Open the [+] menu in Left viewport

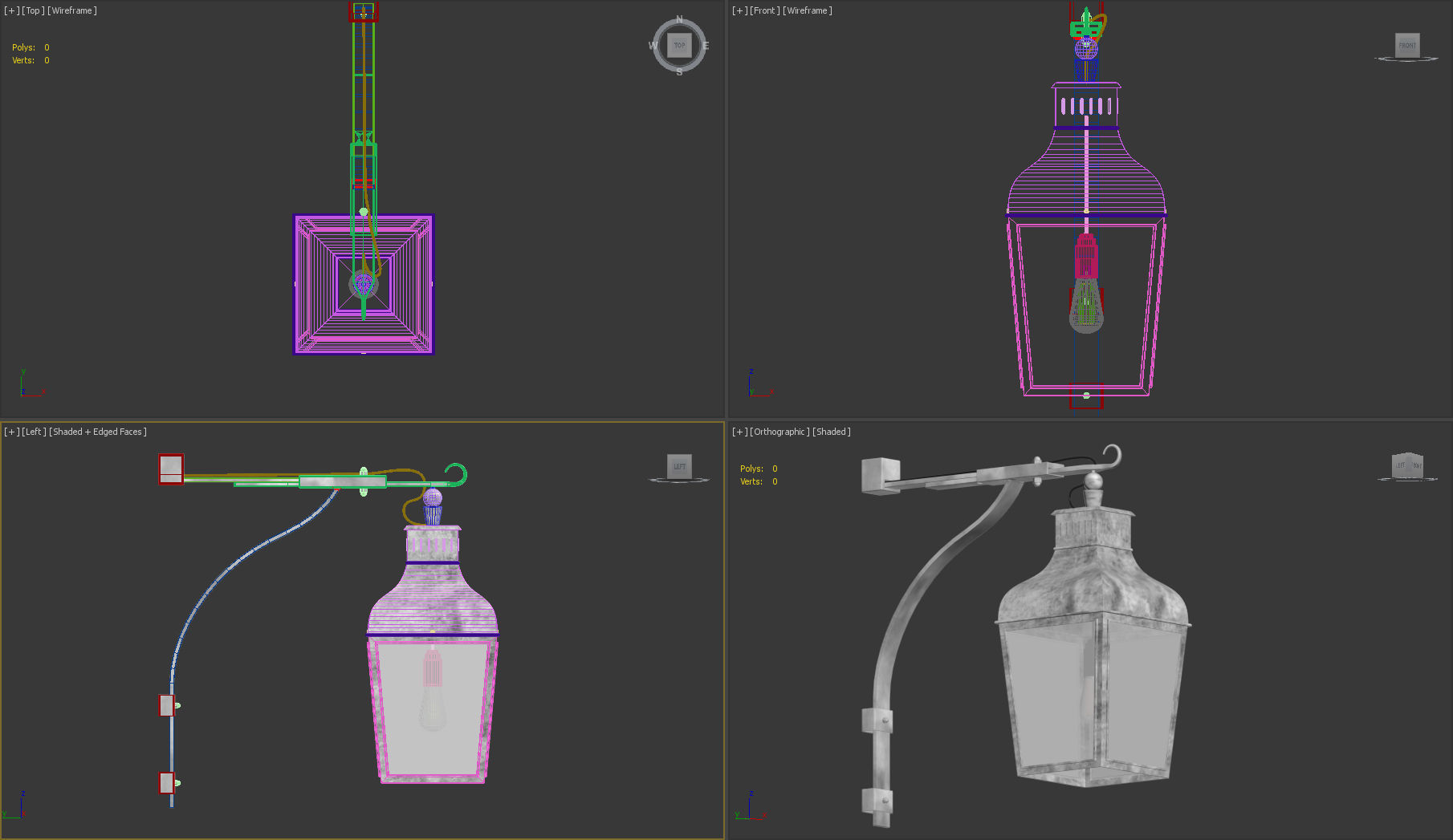[x=11, y=432]
